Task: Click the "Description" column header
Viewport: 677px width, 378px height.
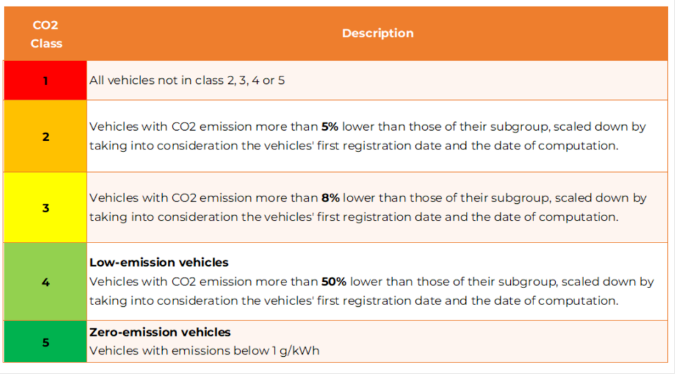Action: [x=377, y=33]
